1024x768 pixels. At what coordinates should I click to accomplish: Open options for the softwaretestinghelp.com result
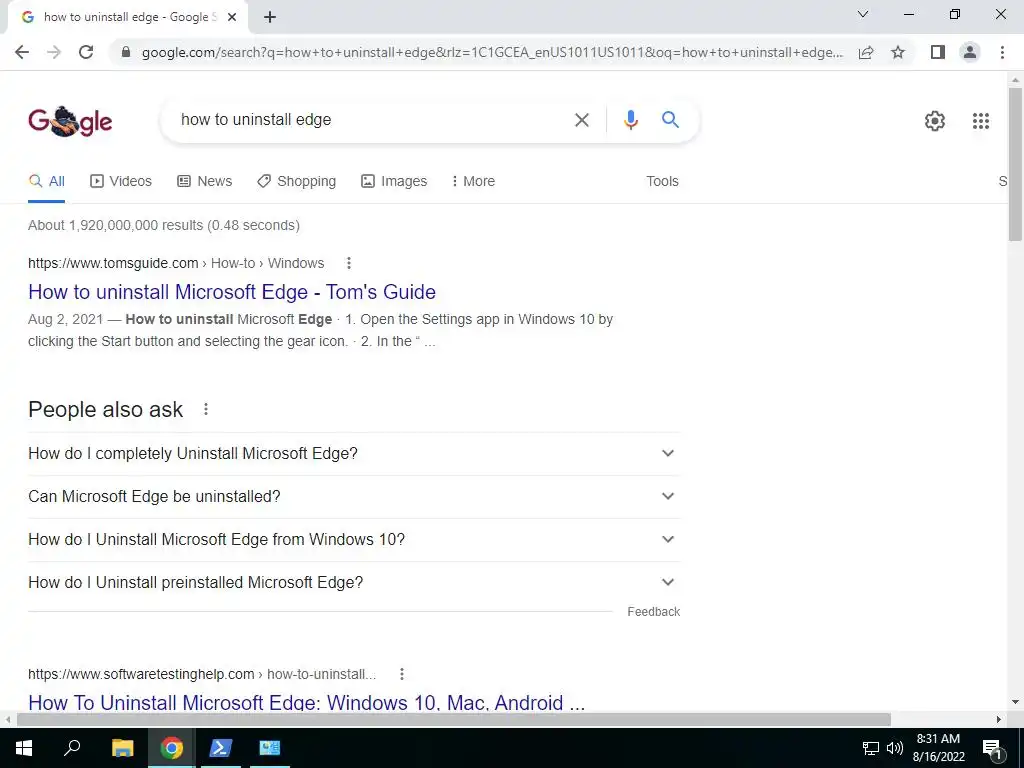[x=402, y=674]
